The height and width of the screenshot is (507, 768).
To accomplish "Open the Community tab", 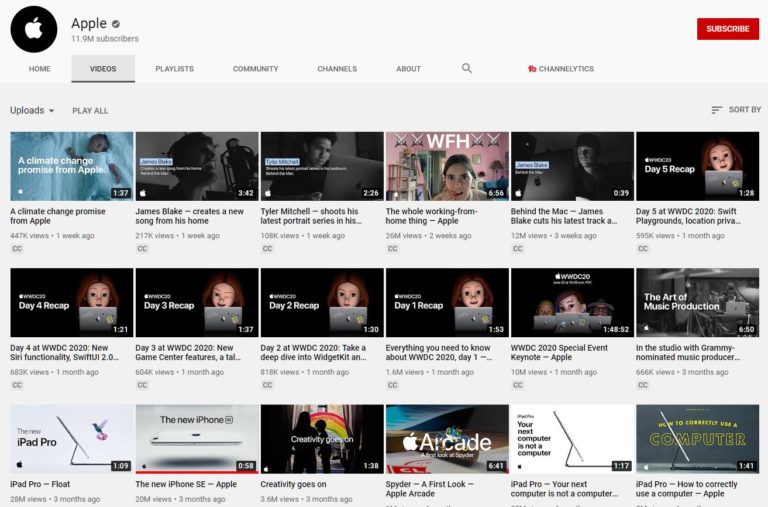I will click(255, 69).
